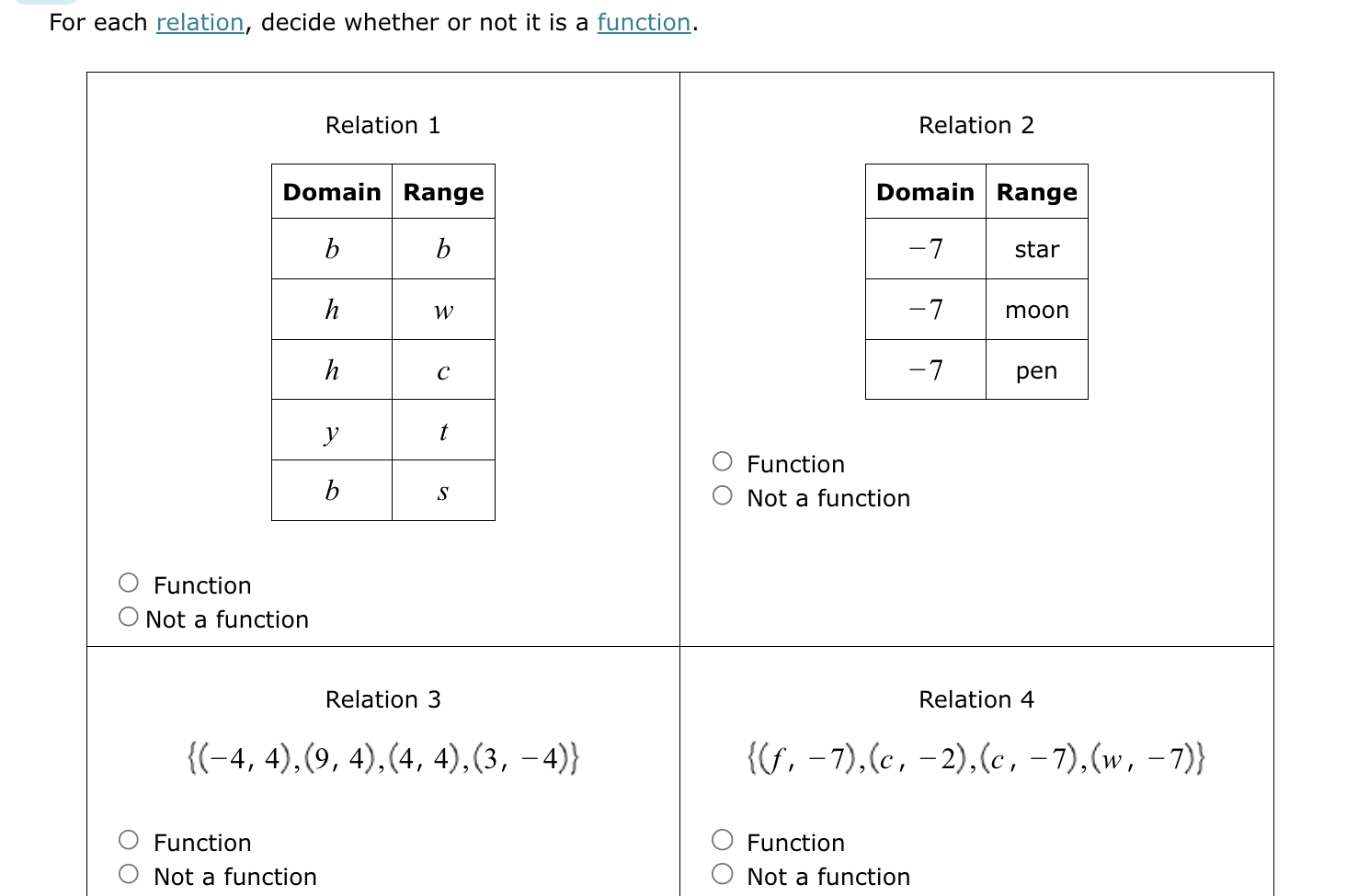Select Not a function for Relation 3

128,874
